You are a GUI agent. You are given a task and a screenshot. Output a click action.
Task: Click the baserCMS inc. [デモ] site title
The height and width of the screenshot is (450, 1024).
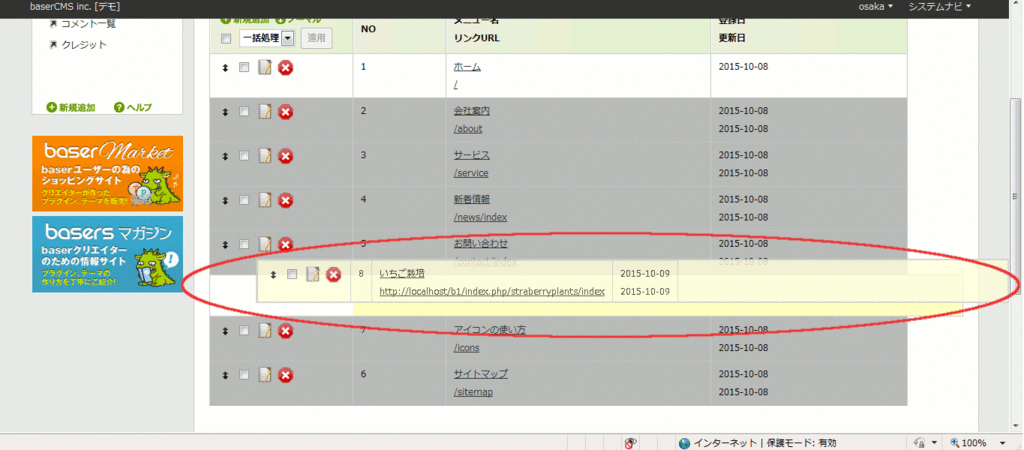coord(74,7)
